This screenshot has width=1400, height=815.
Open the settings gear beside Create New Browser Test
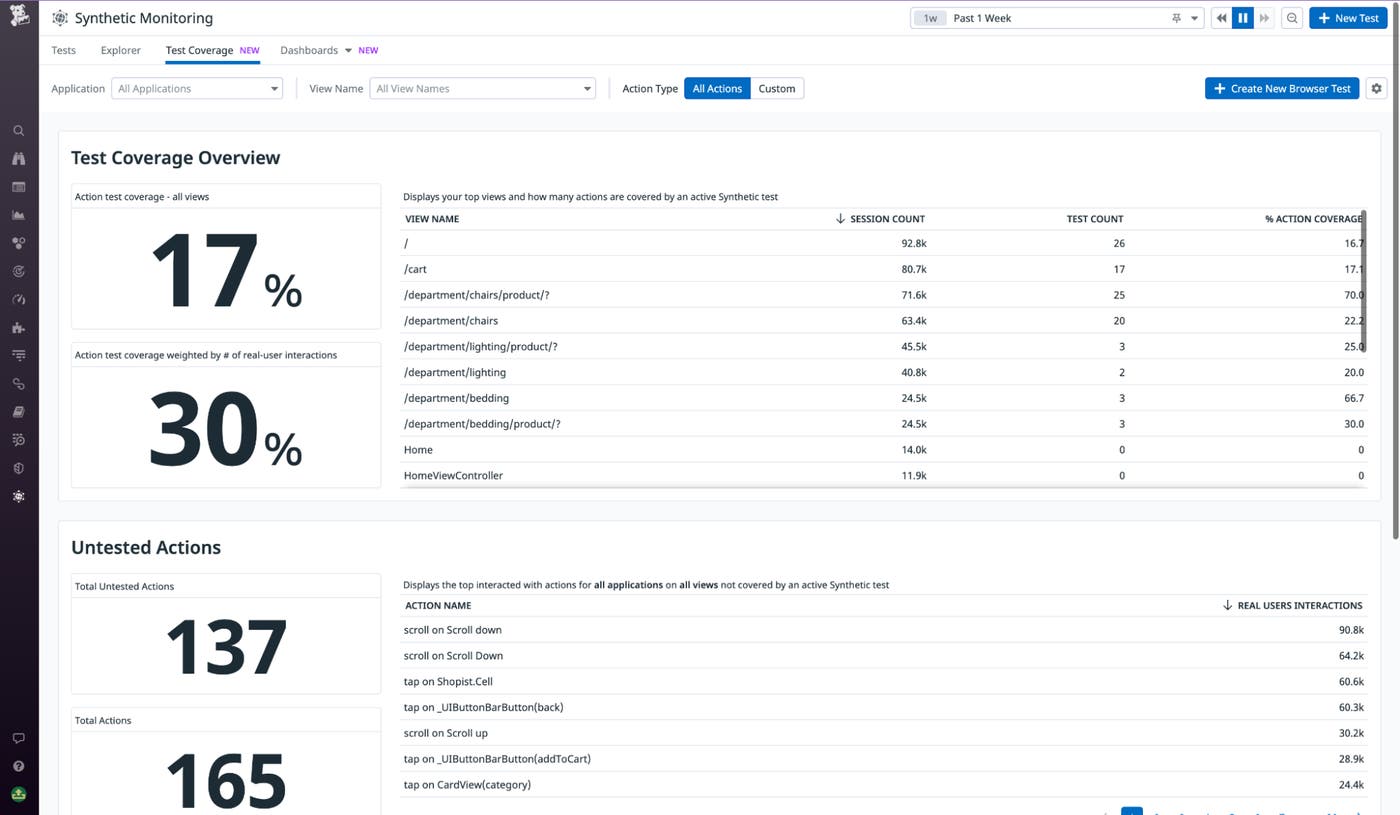tap(1377, 88)
